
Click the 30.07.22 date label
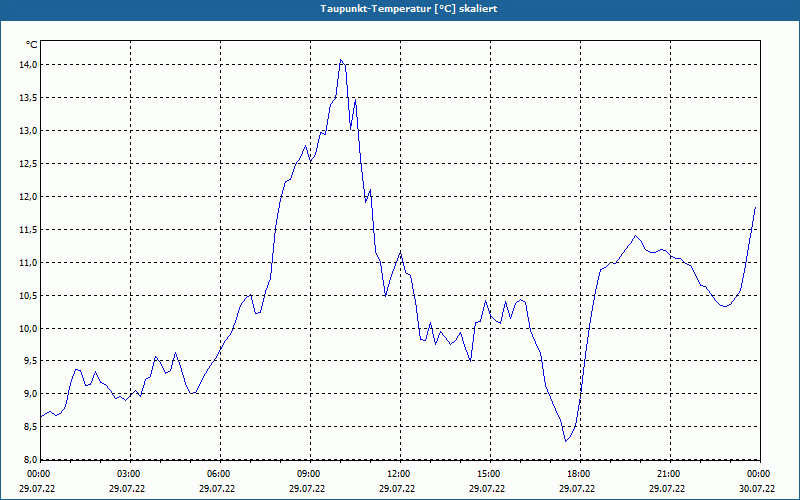click(758, 488)
